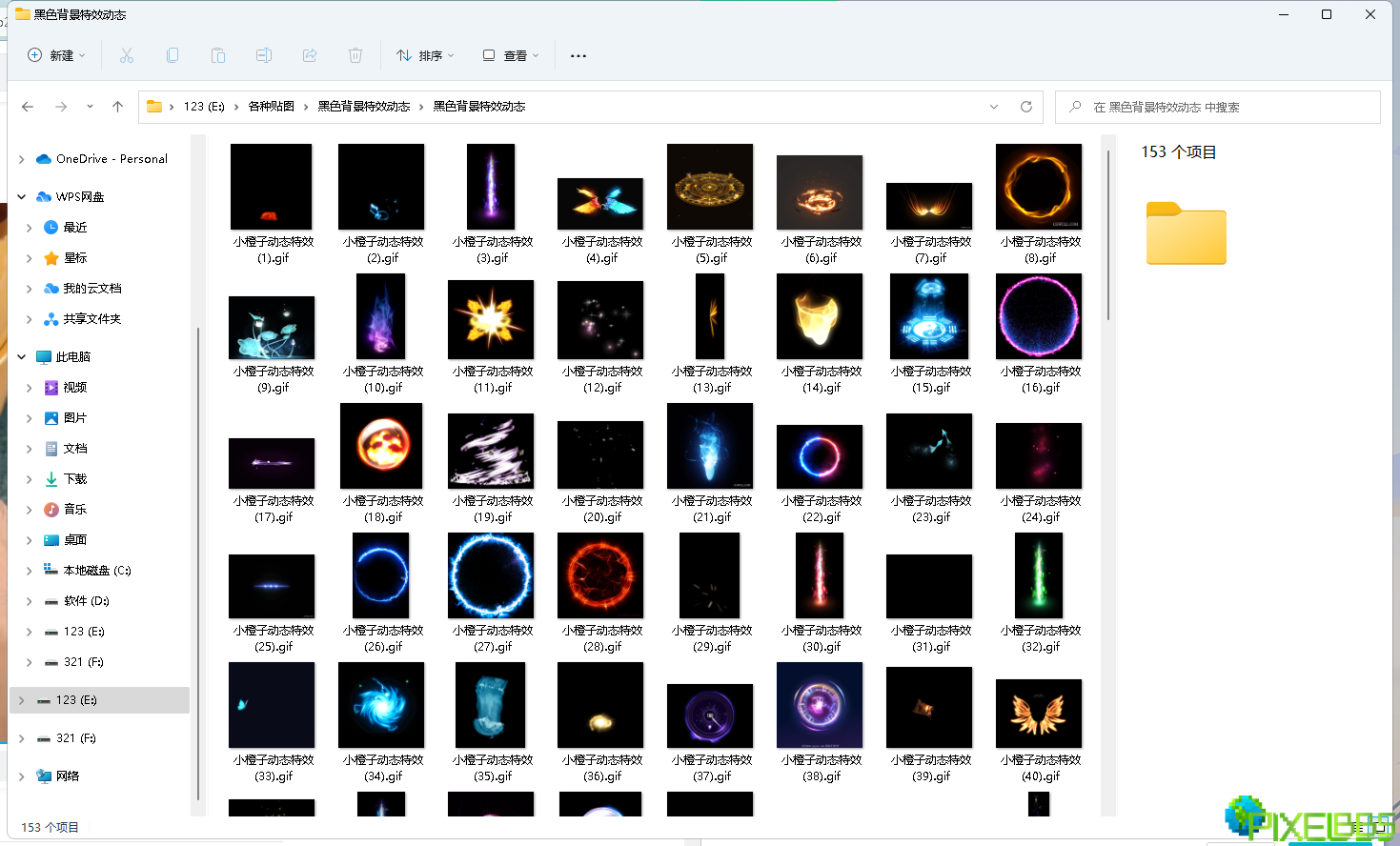Expand the 网络 tree node

22,776
